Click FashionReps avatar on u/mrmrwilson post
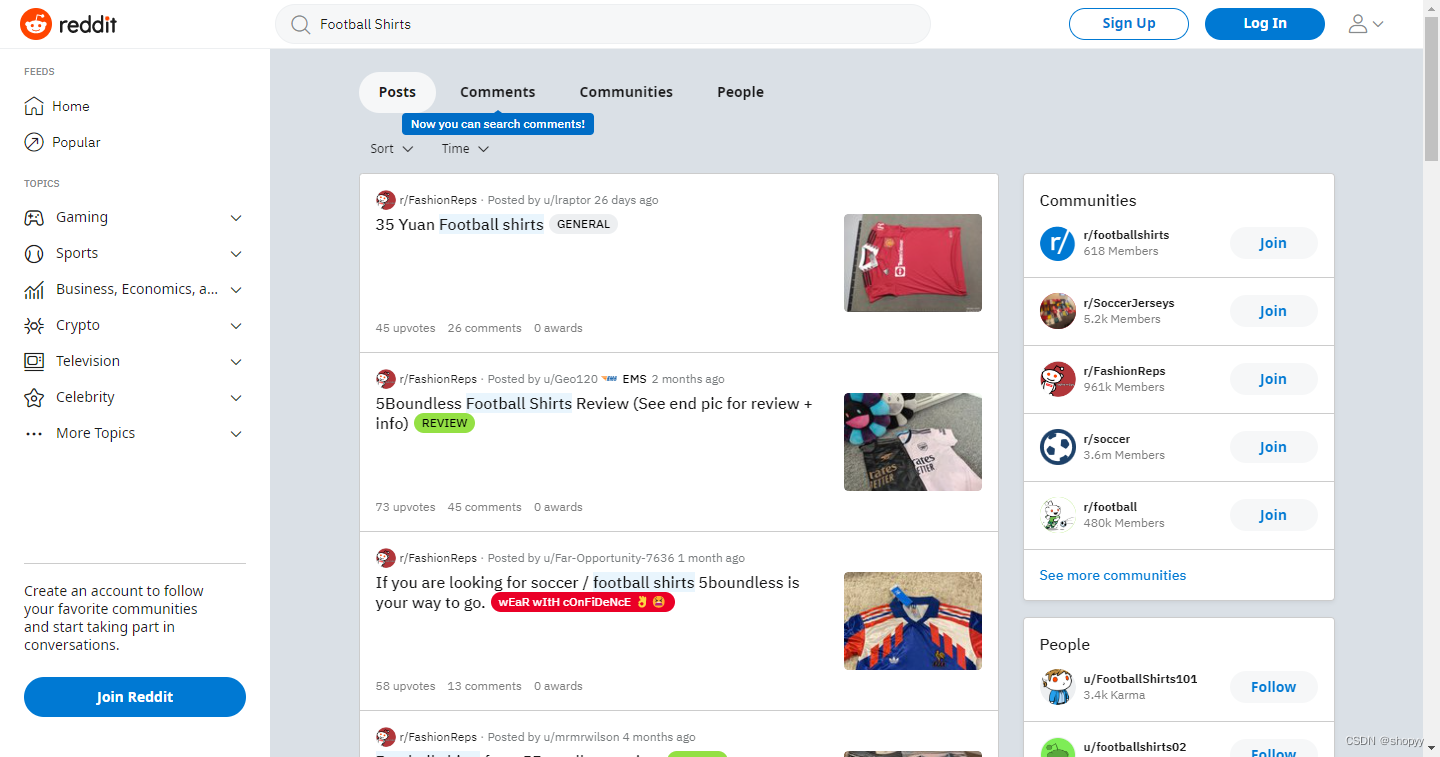This screenshot has width=1440, height=757. click(385, 737)
